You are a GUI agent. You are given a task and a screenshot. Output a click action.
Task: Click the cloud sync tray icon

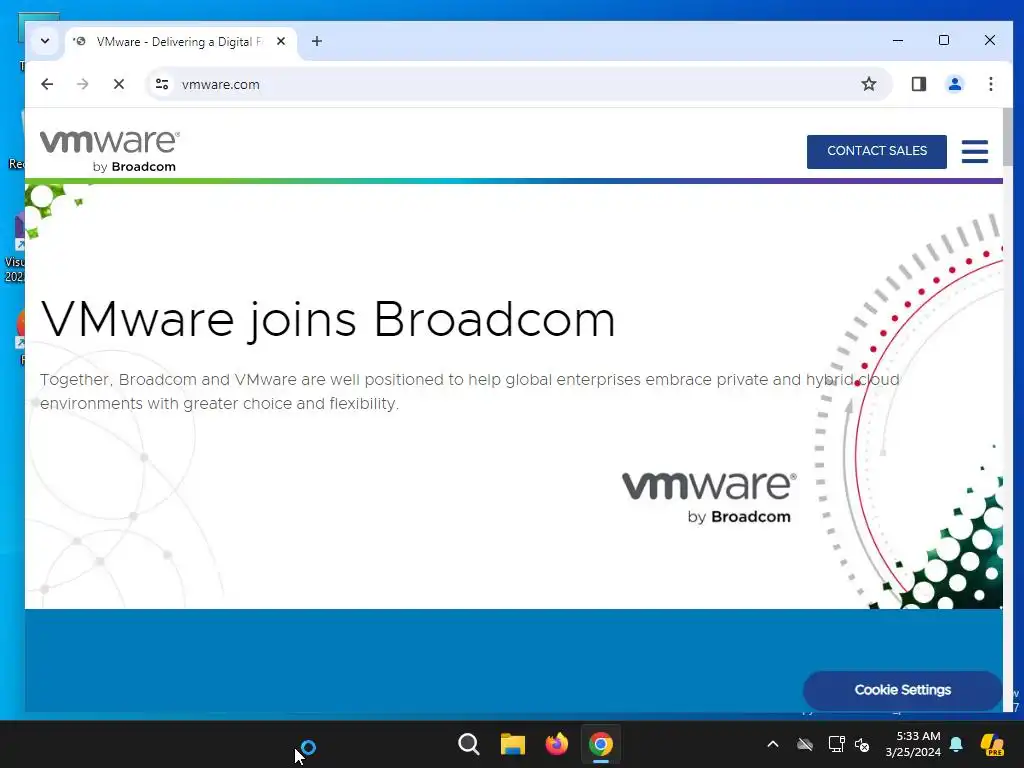pyautogui.click(x=805, y=744)
